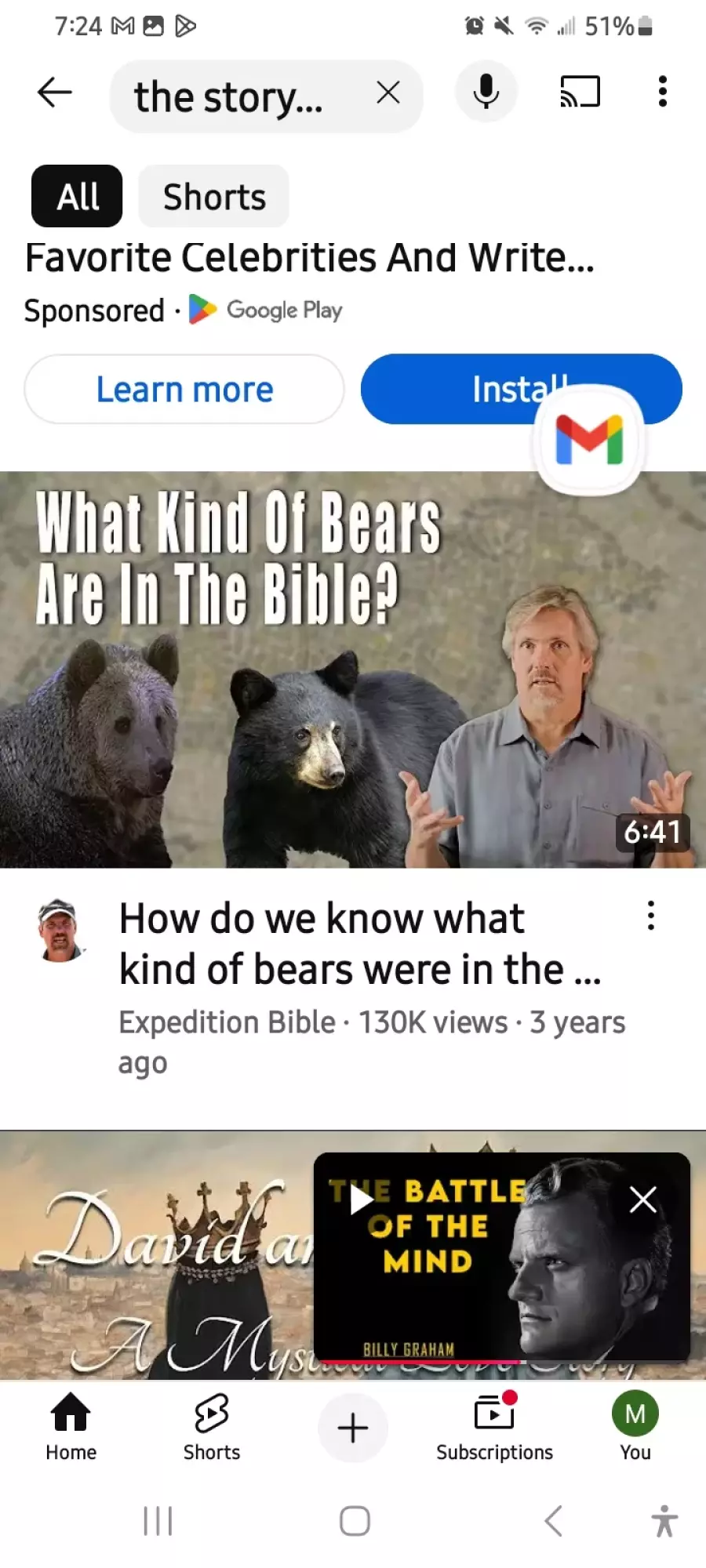Go to the Home tab
This screenshot has width=706, height=1568.
pos(71,1427)
